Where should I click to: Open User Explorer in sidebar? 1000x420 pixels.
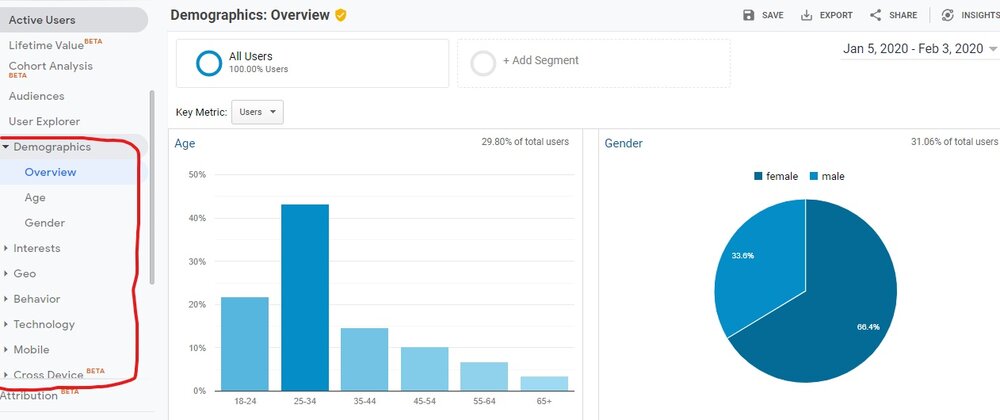click(44, 121)
